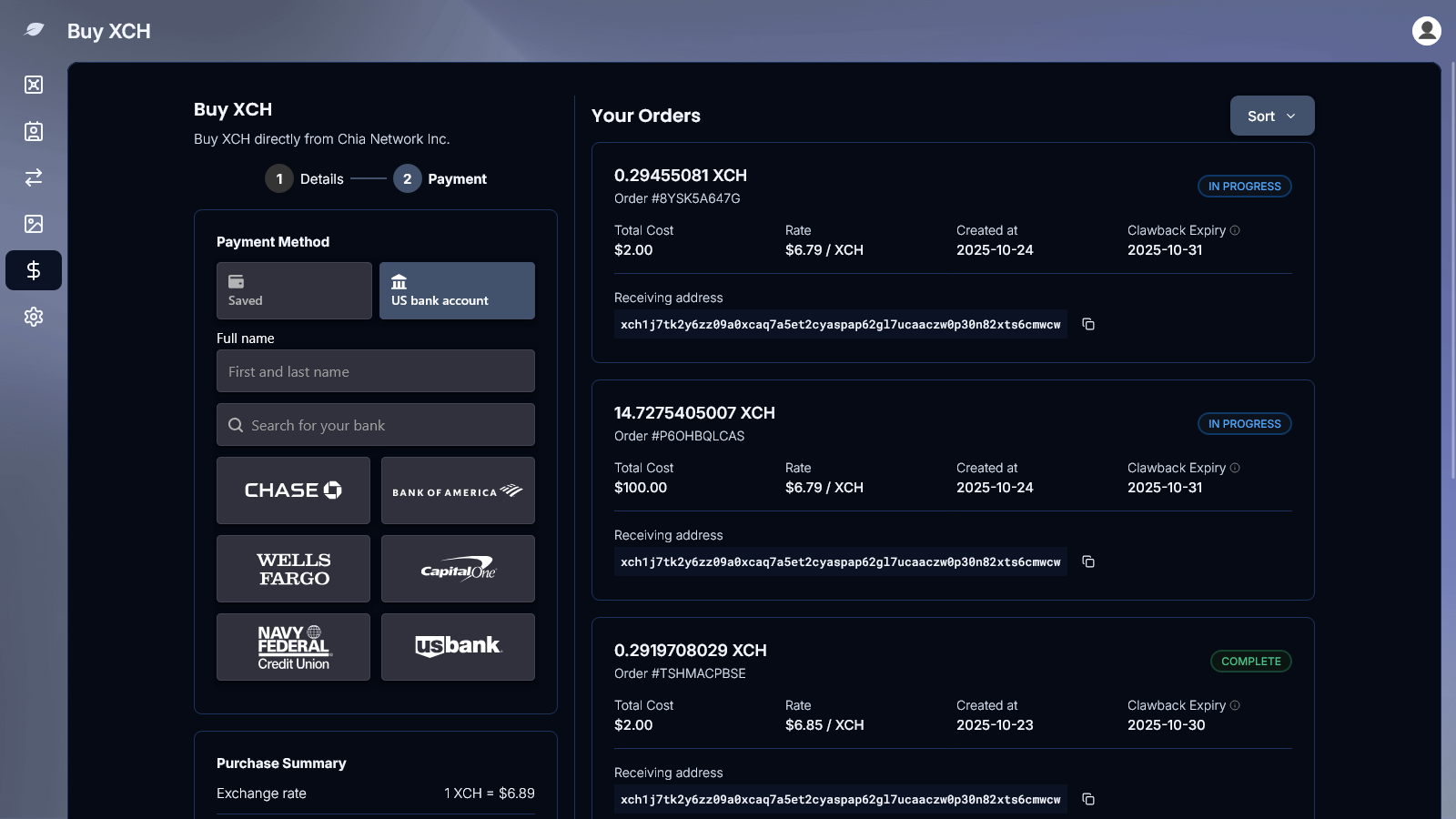Expand the Sort dropdown
This screenshot has width=1456, height=819.
pos(1271,116)
